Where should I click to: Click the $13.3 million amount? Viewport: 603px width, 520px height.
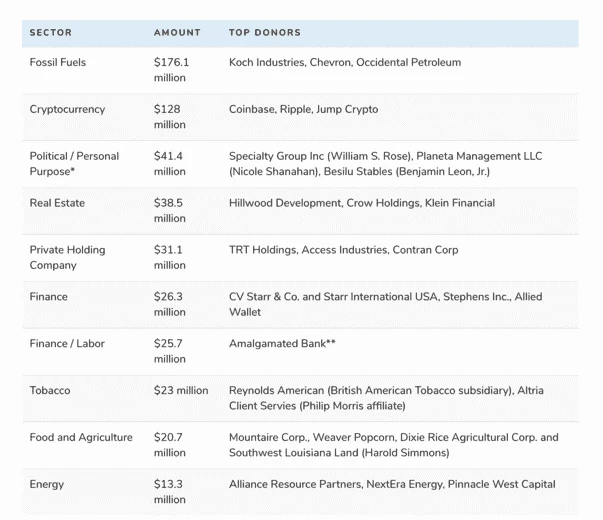[170, 492]
